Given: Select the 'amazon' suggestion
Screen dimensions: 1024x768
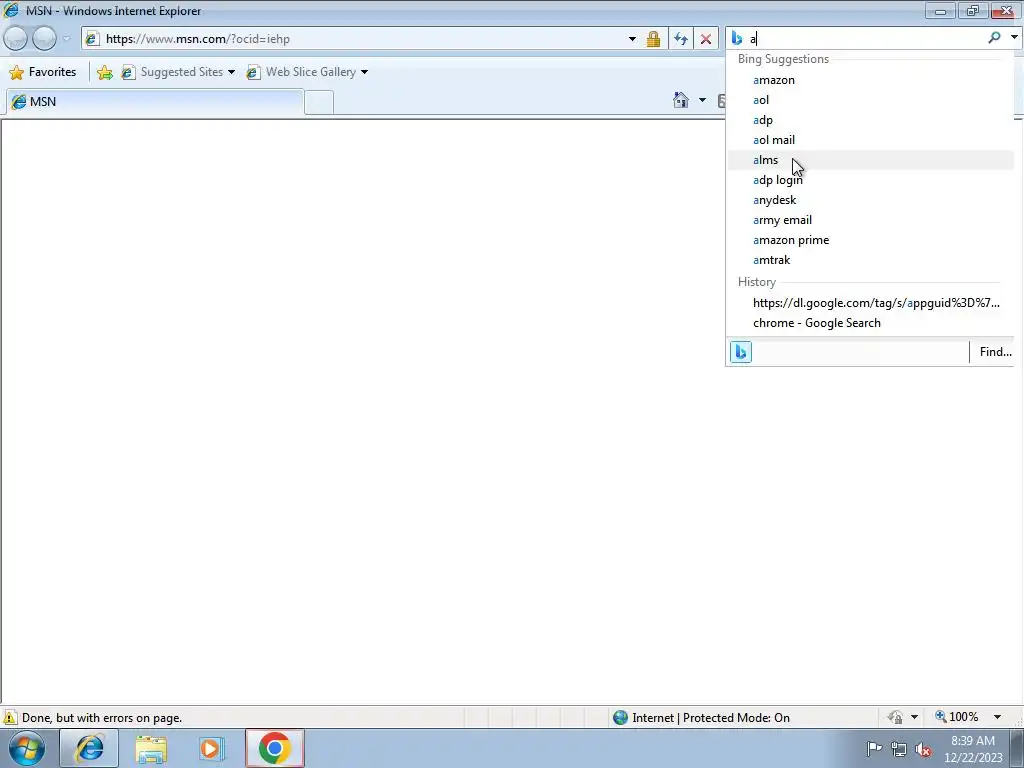Looking at the screenshot, I should pos(871,80).
